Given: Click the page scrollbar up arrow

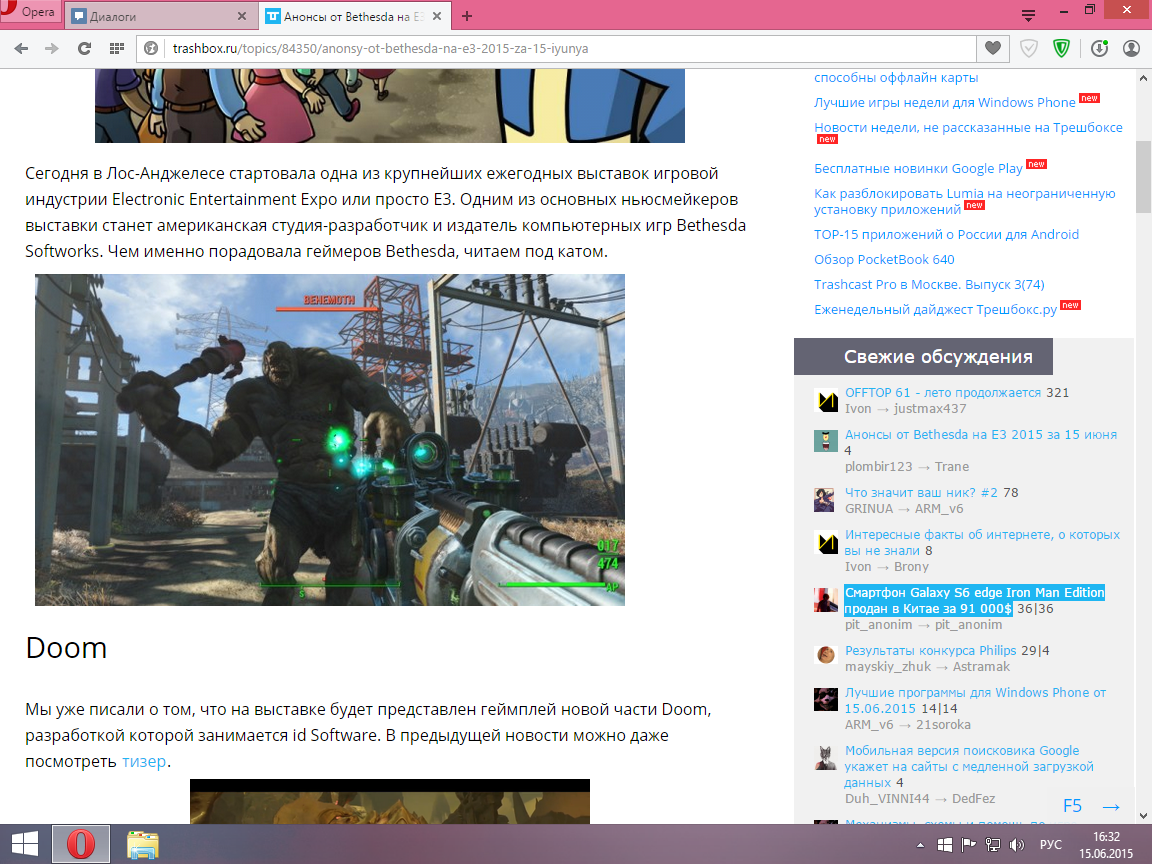Looking at the screenshot, I should tap(1143, 77).
